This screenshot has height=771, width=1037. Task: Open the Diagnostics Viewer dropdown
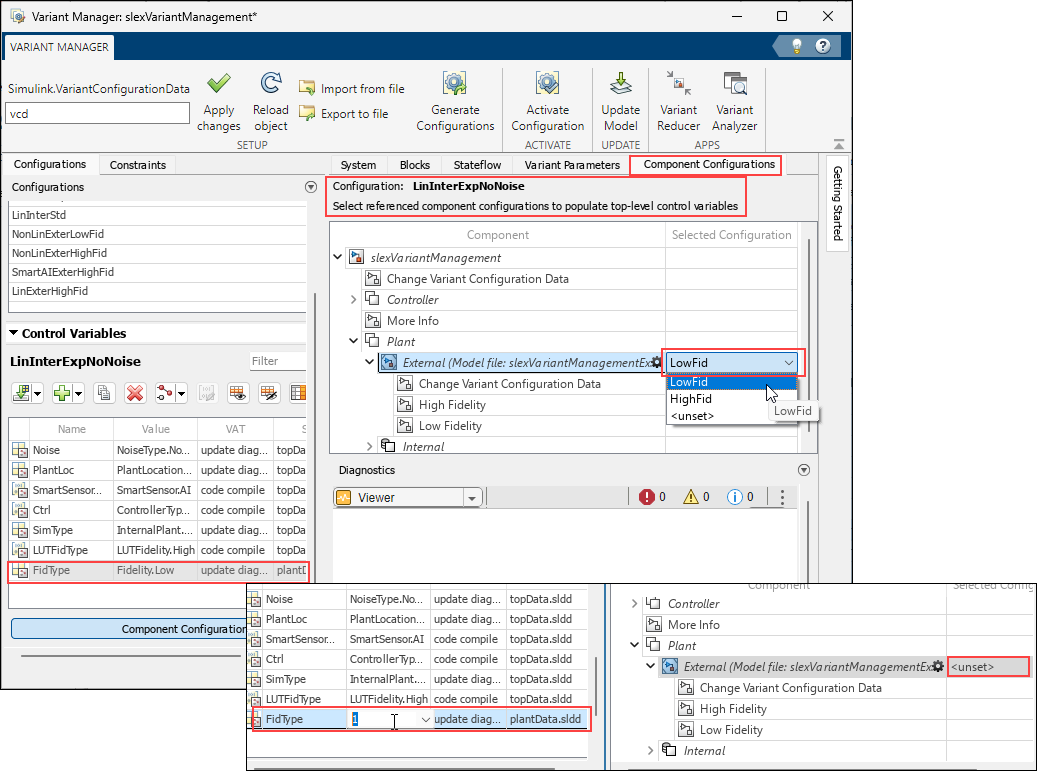(472, 497)
